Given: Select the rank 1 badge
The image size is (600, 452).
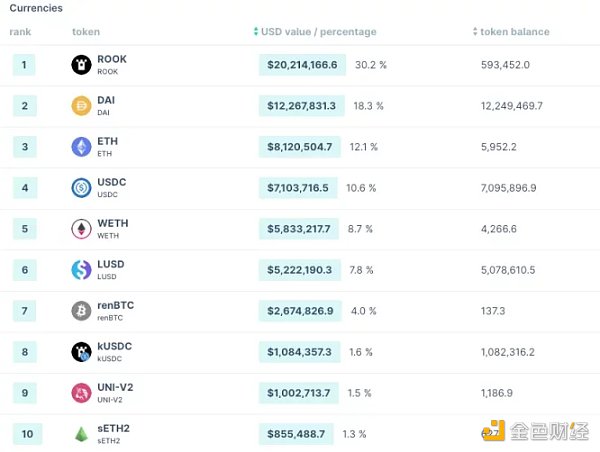Looking at the screenshot, I should [x=25, y=65].
